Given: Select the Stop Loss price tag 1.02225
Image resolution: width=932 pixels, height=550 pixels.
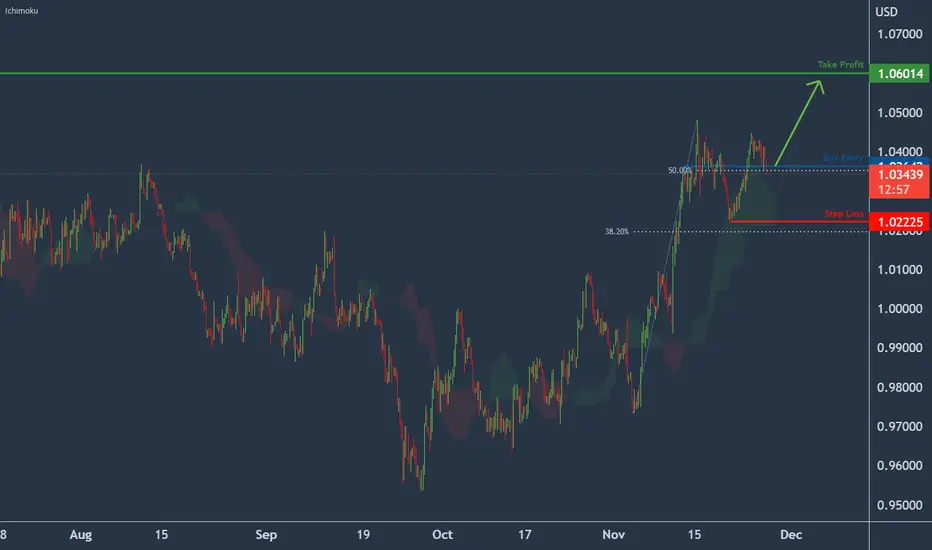Looking at the screenshot, I should click(x=900, y=222).
